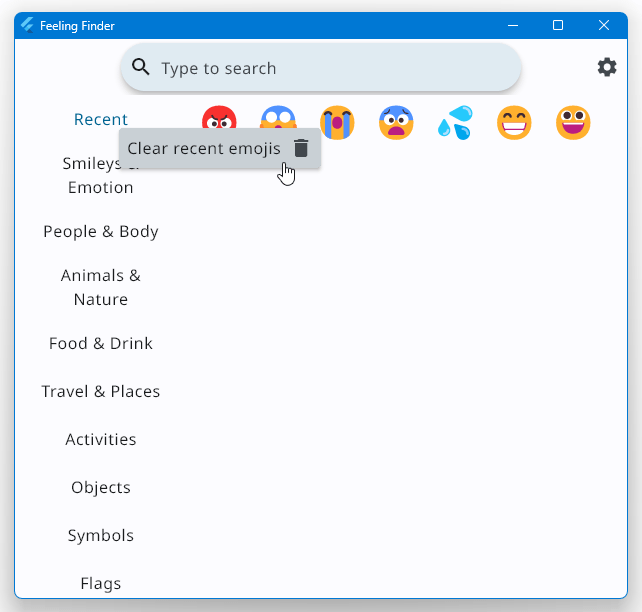Click the magnifier search icon
642x612 pixels.
[140, 67]
